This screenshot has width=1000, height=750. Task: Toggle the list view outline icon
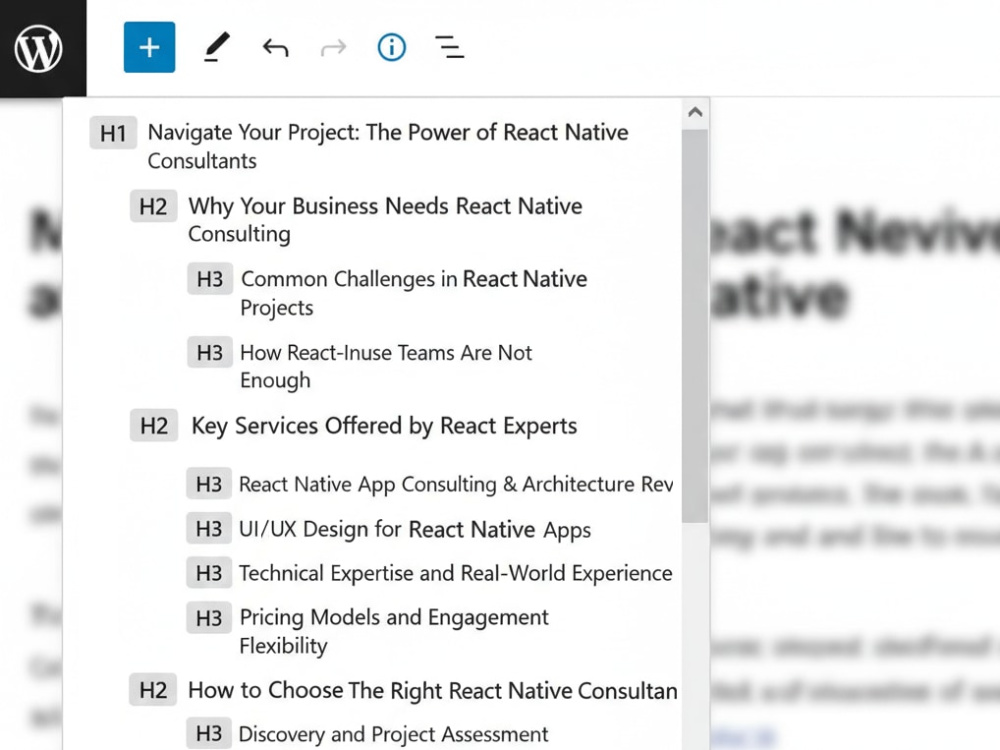pos(450,48)
